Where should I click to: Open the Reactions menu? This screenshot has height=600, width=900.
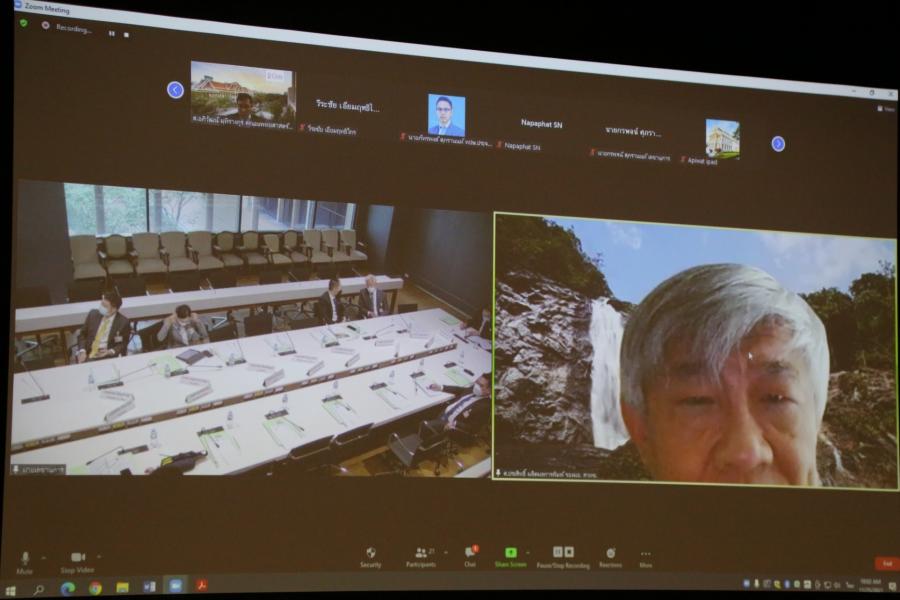(610, 554)
